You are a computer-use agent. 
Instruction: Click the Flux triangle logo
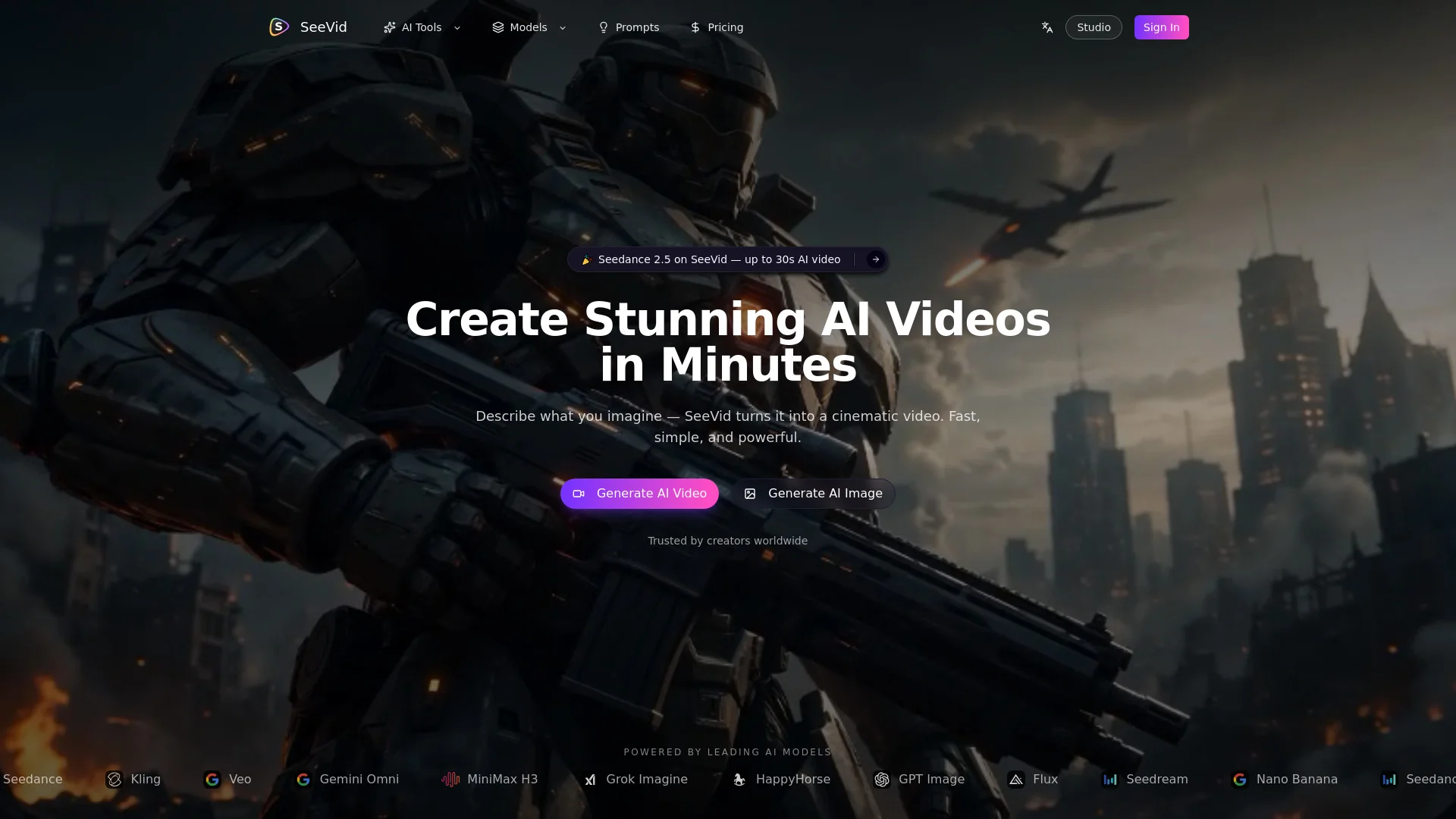[1016, 780]
